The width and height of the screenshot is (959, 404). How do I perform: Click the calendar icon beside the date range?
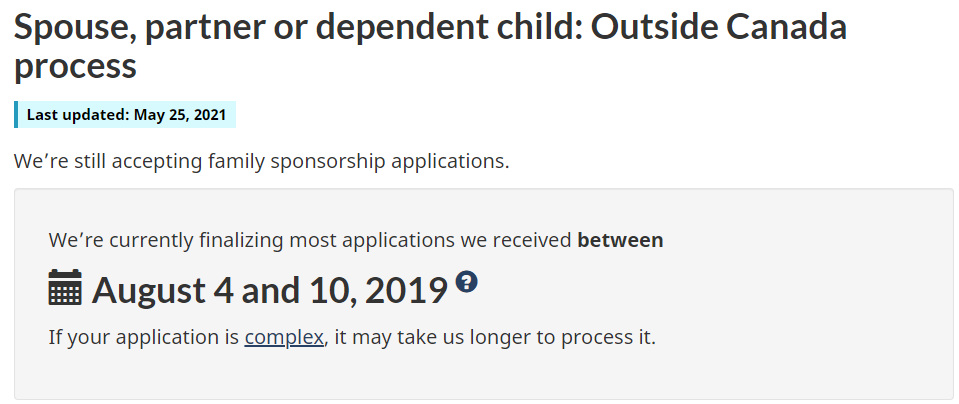pyautogui.click(x=66, y=288)
